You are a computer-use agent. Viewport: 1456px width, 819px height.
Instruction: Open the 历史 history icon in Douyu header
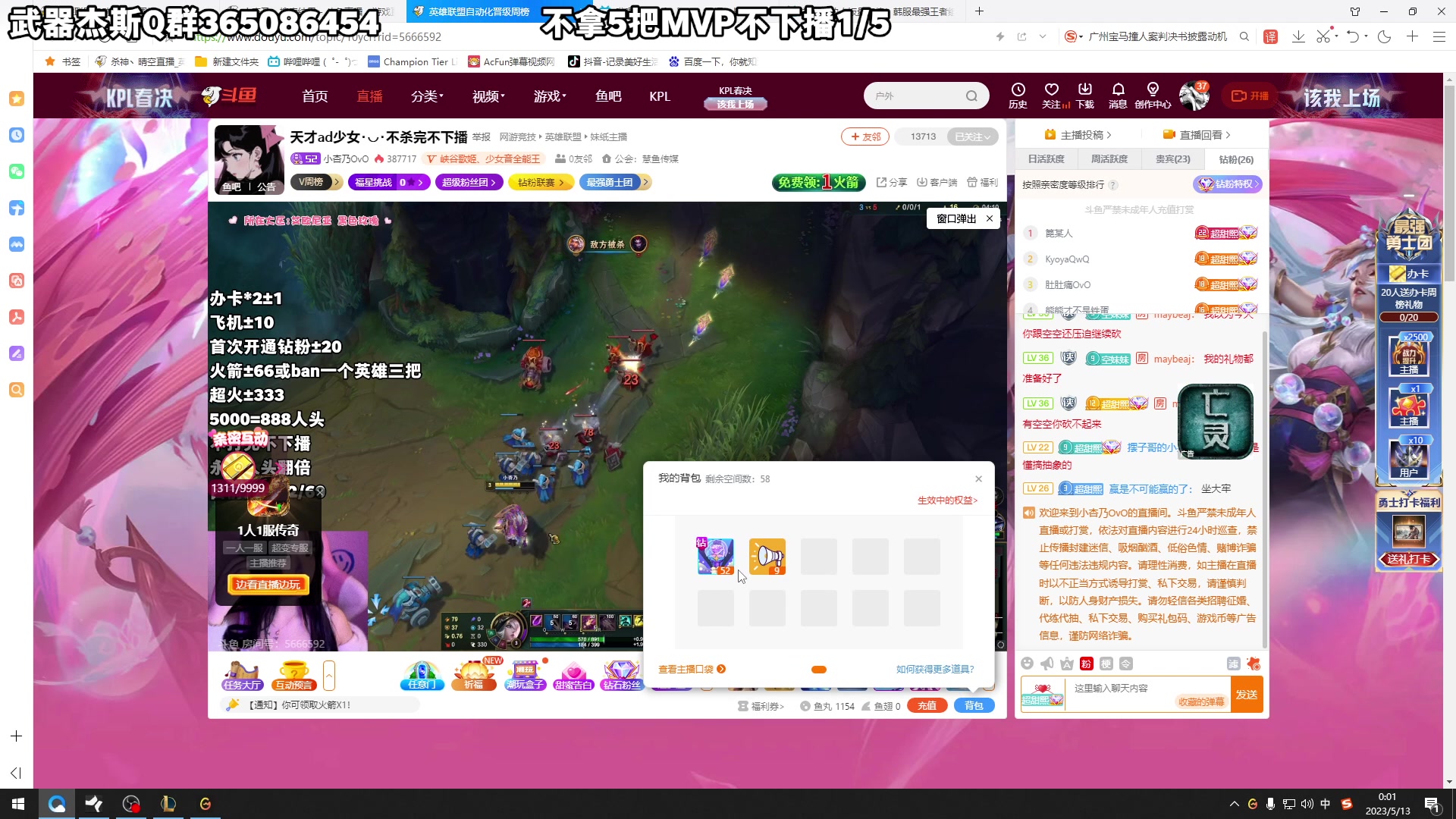[1018, 96]
